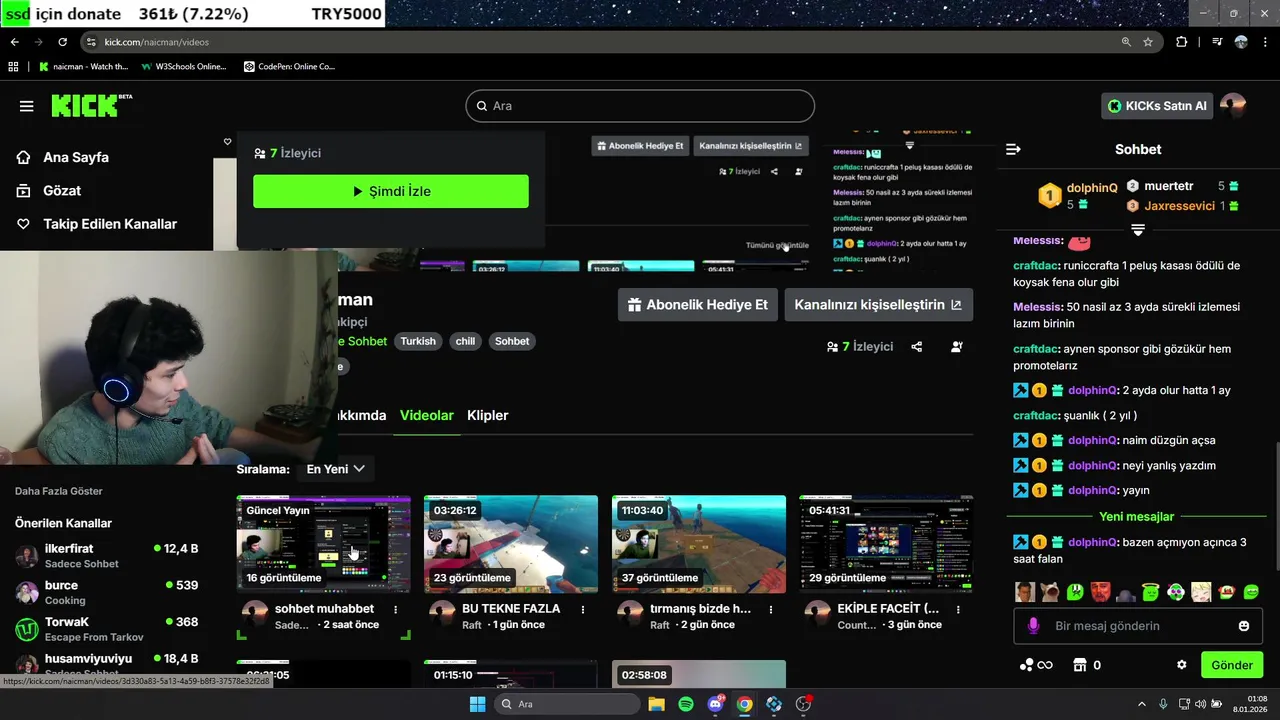Open burce recommended channel
The width and height of the screenshot is (1280, 720).
106,592
